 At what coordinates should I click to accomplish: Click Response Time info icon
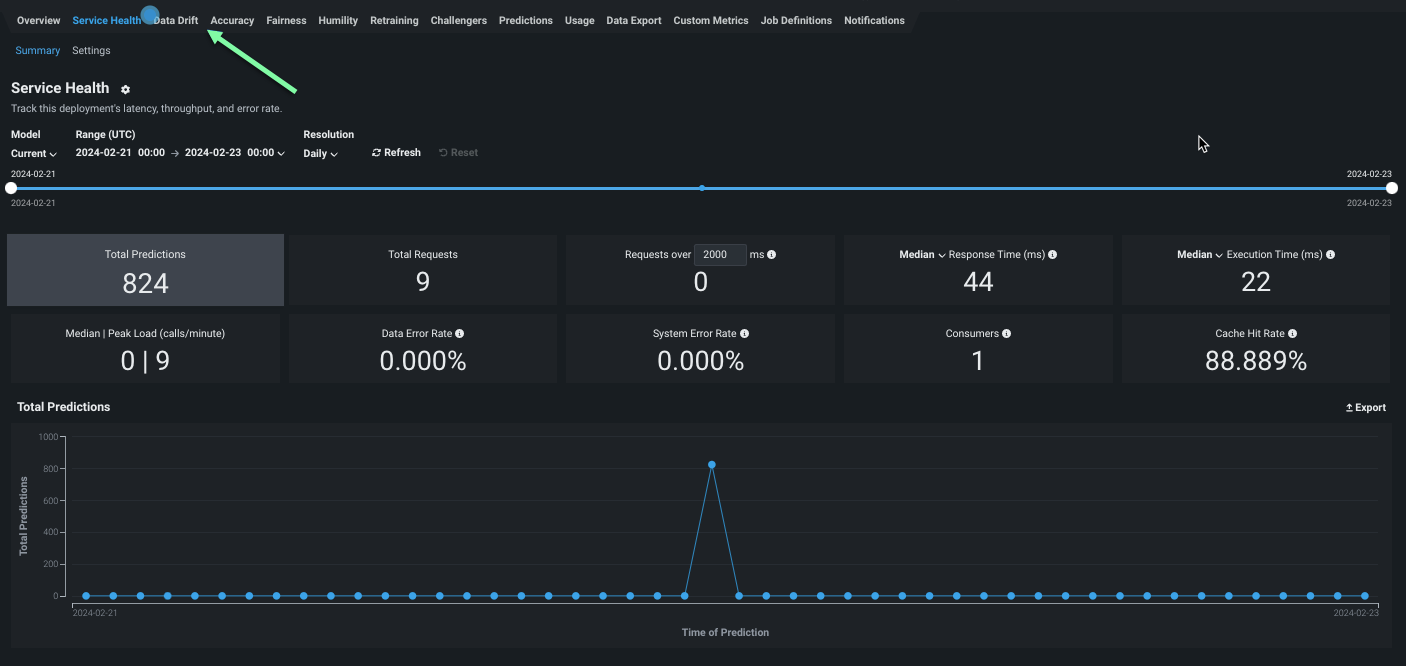point(1052,255)
